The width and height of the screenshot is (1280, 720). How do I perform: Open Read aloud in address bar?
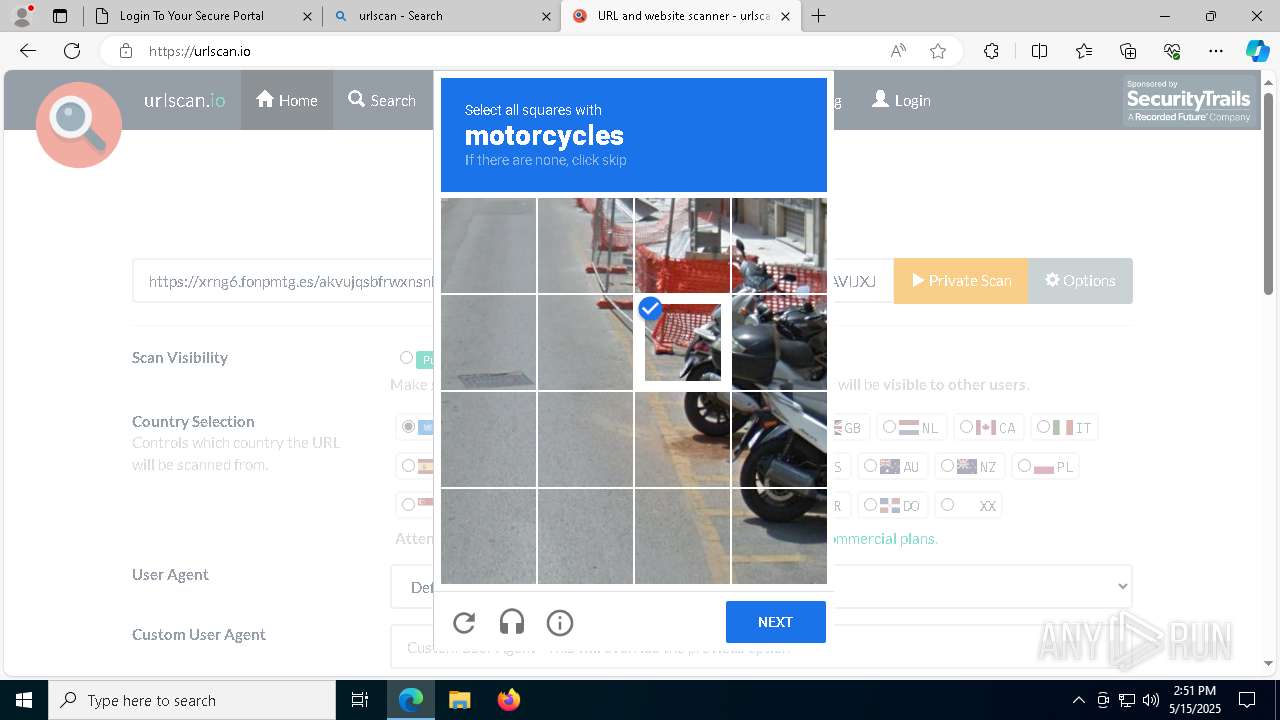pyautogui.click(x=898, y=51)
